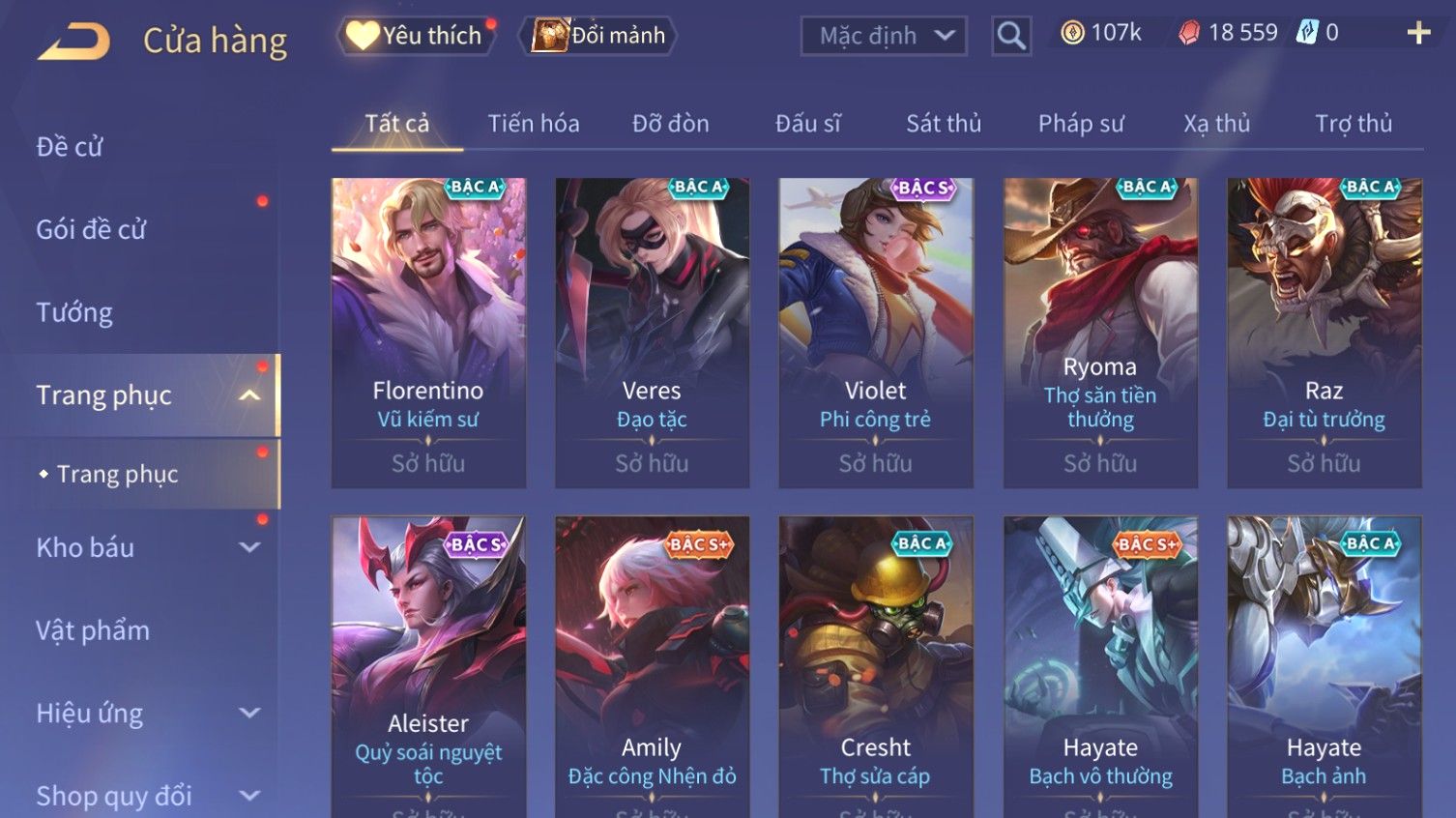Switch to the Sát thủ tab
The height and width of the screenshot is (818, 1456).
944,124
